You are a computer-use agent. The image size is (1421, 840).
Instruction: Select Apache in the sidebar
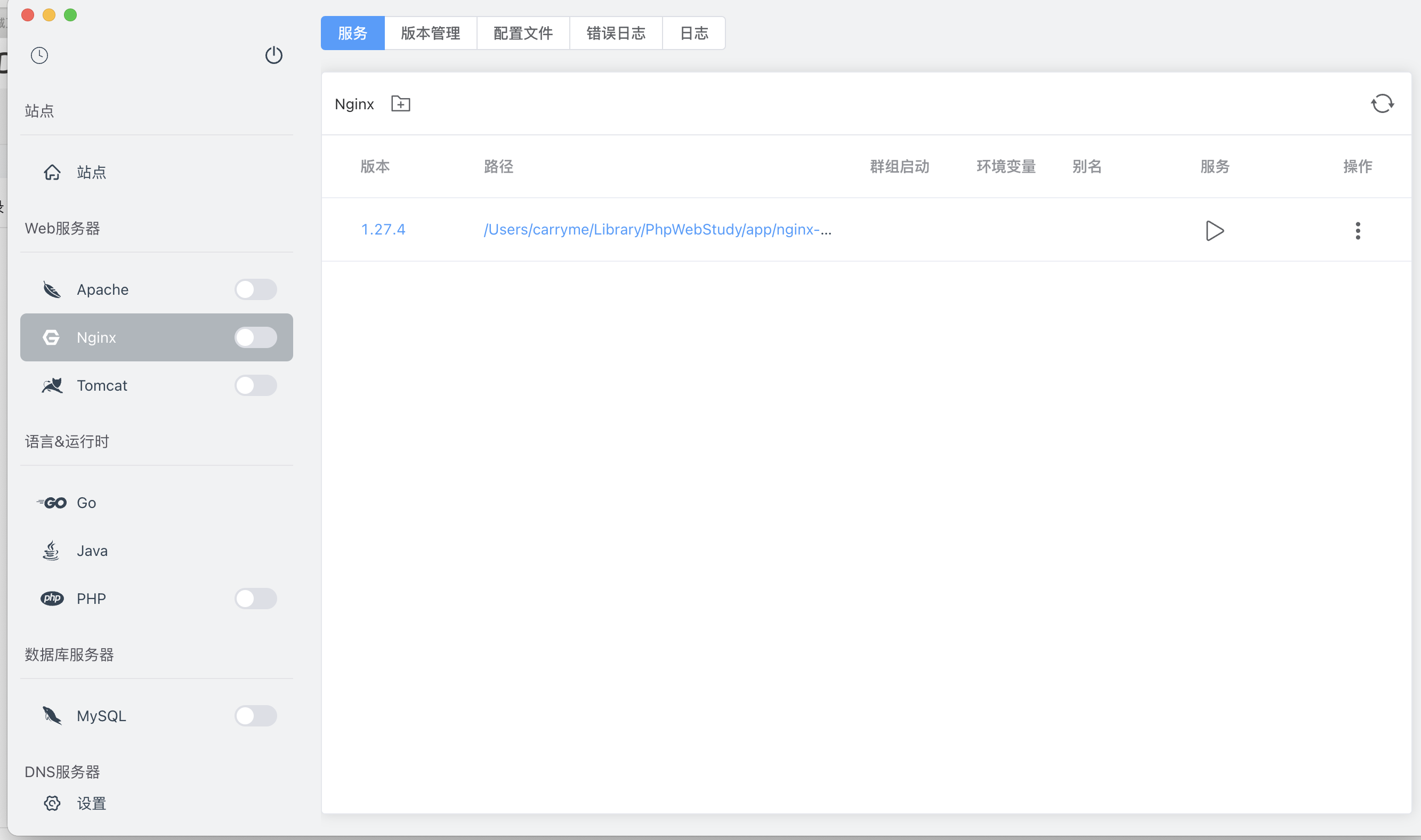click(x=157, y=290)
